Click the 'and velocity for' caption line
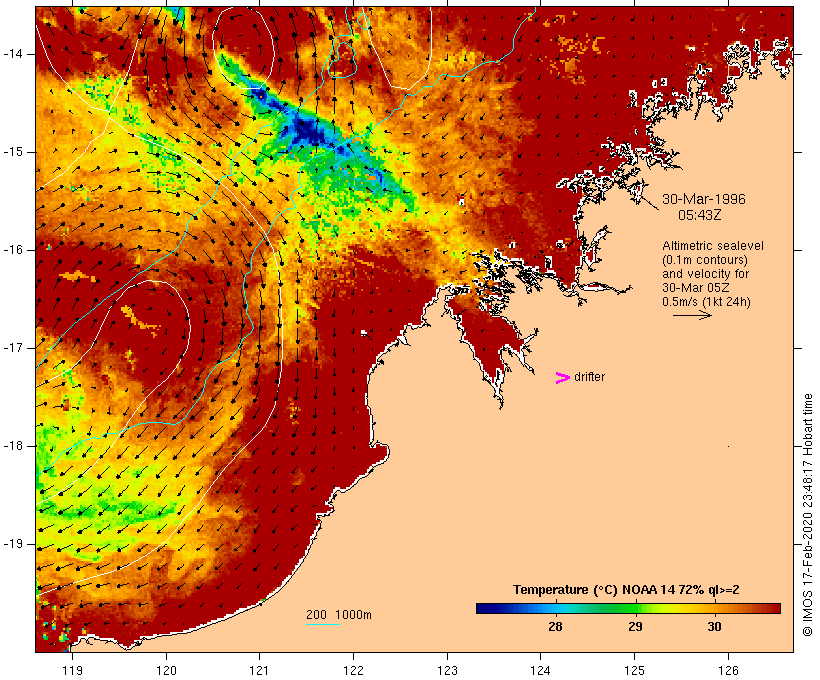This screenshot has width=820, height=680. click(x=705, y=274)
